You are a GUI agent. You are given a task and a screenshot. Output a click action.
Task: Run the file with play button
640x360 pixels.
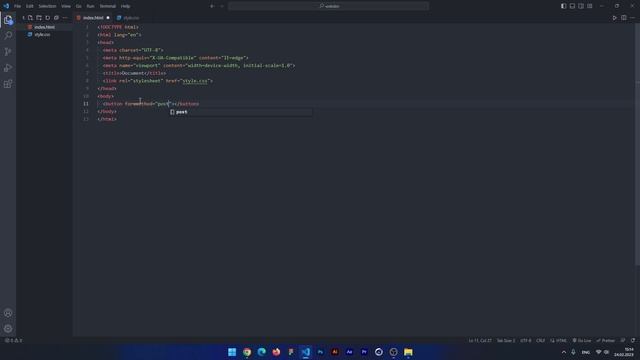click(615, 18)
